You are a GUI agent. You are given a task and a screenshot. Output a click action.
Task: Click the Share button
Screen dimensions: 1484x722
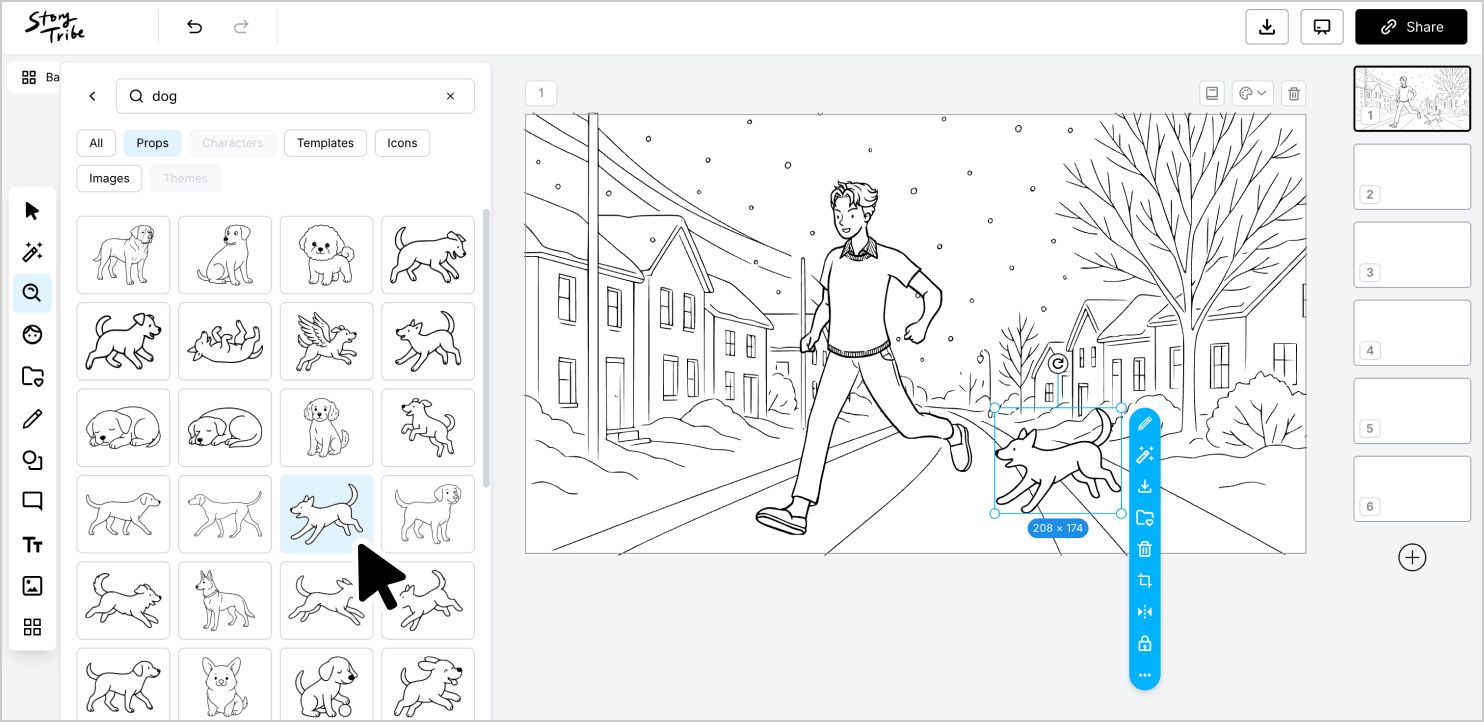(1411, 27)
